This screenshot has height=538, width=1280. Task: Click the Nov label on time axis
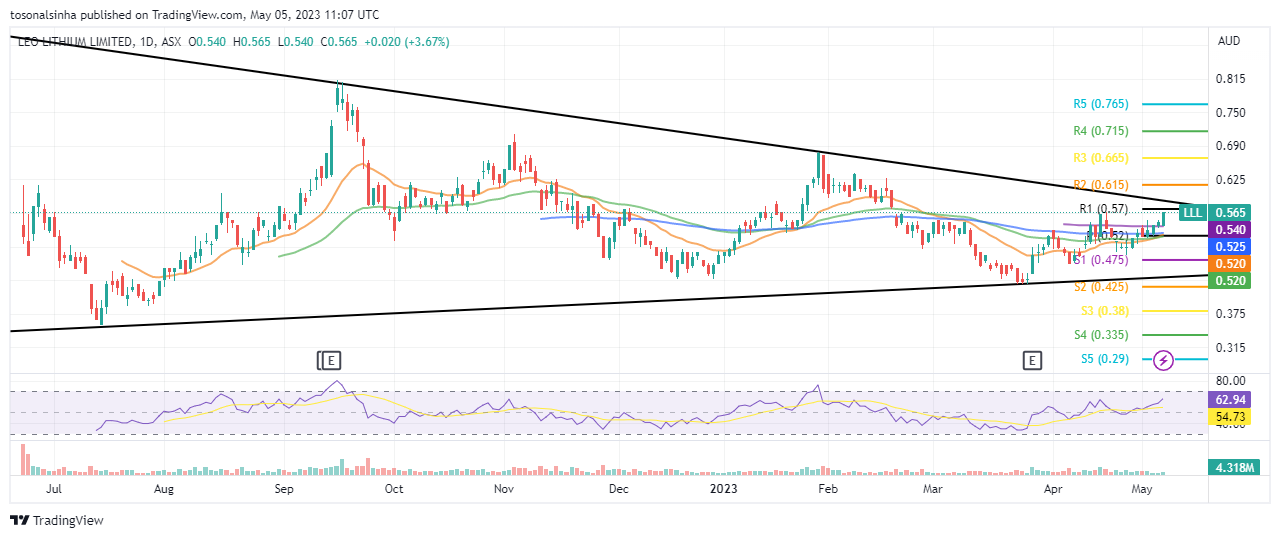(x=503, y=490)
